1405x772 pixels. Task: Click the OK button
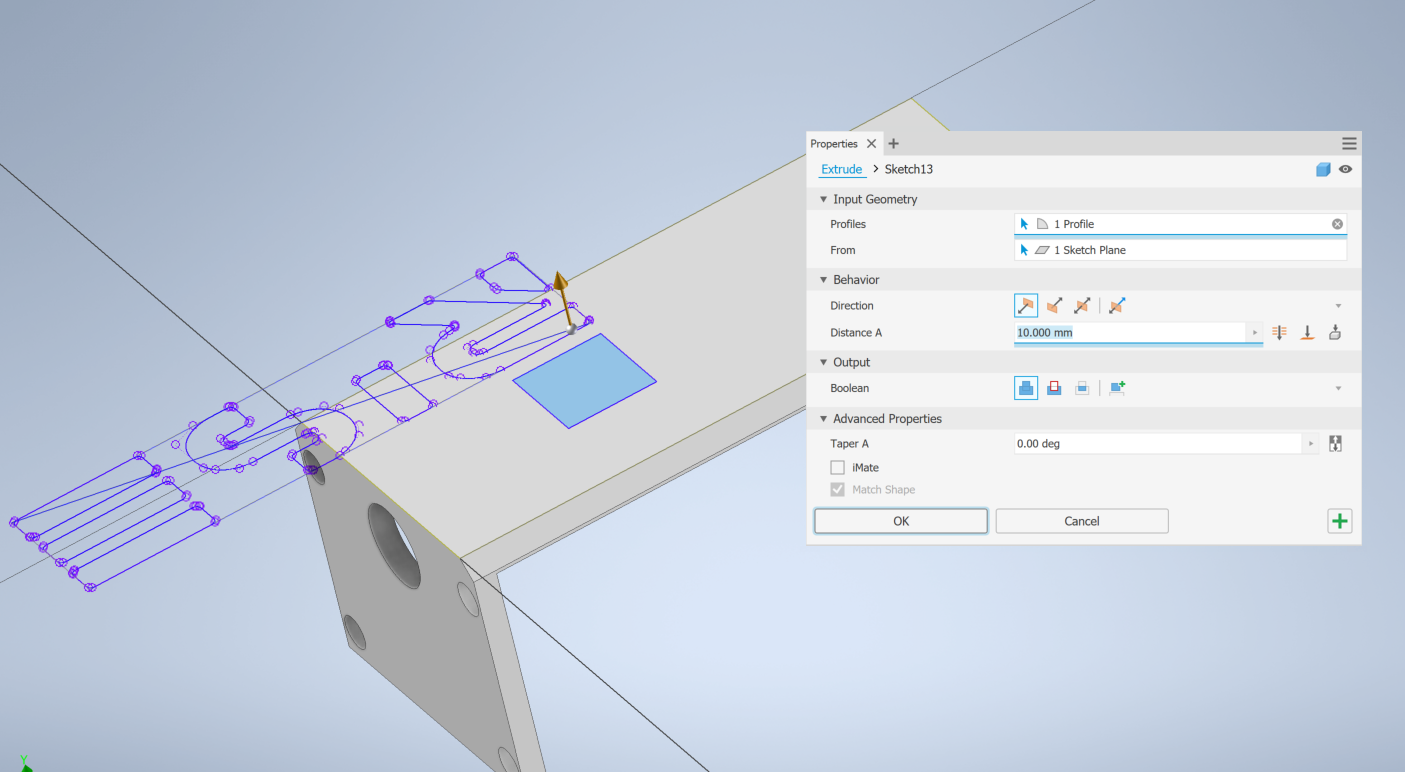900,520
